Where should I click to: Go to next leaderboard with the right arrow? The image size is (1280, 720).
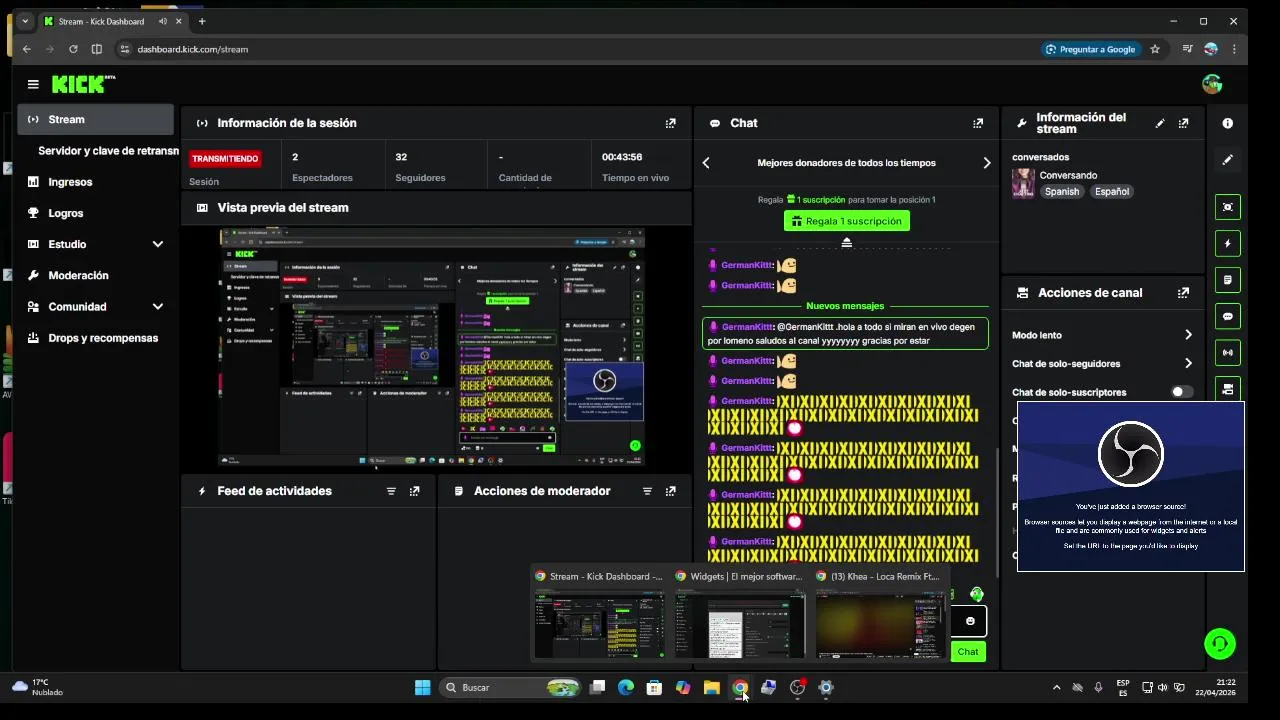(x=987, y=163)
